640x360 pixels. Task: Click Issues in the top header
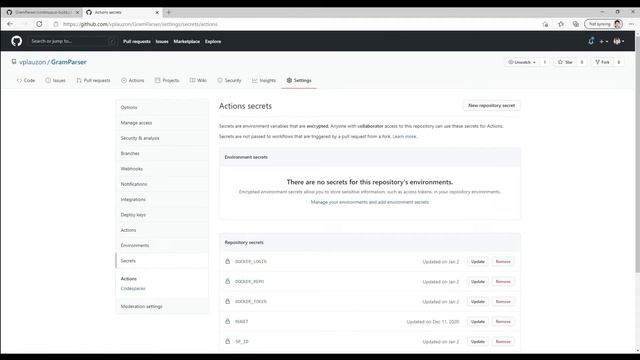[x=162, y=41]
